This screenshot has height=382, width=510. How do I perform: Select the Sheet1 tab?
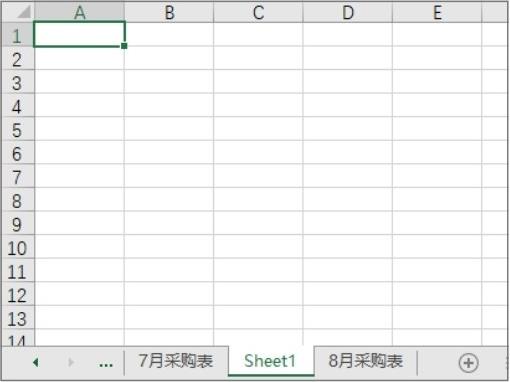pyautogui.click(x=270, y=361)
